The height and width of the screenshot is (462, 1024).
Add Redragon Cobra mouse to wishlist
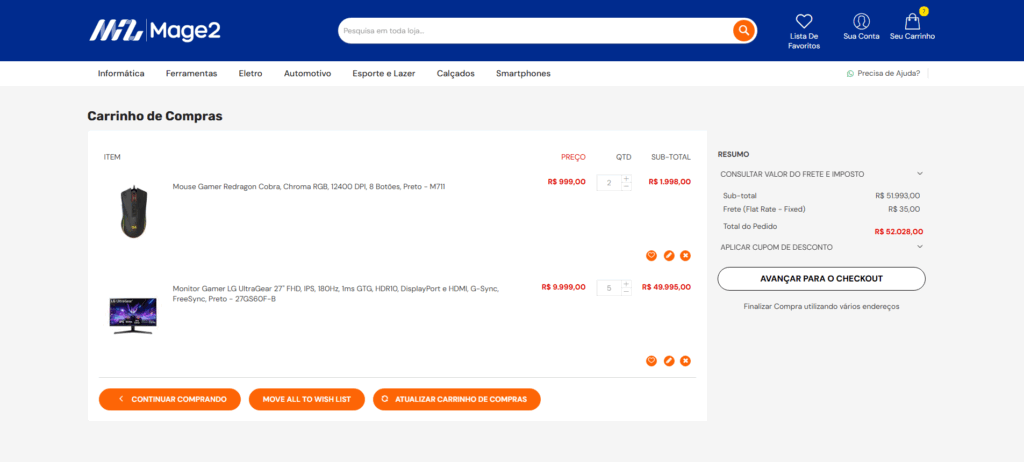tap(651, 256)
